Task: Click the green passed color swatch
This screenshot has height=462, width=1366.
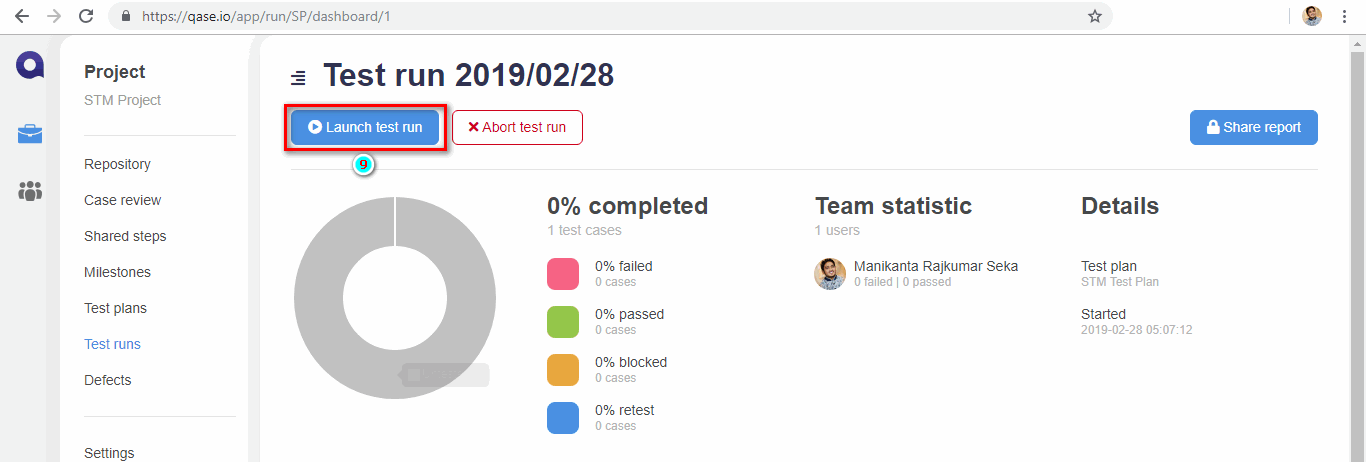Action: 563,322
